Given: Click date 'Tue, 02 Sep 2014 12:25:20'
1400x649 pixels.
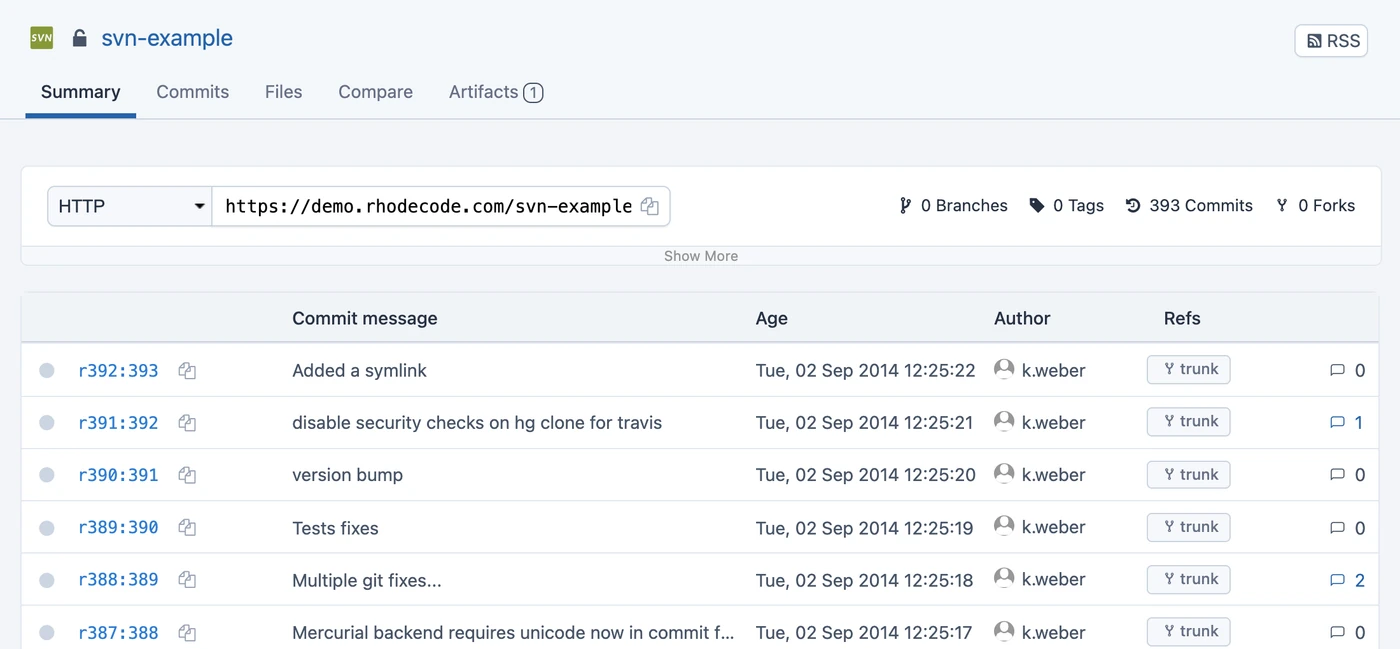Looking at the screenshot, I should 866,475.
